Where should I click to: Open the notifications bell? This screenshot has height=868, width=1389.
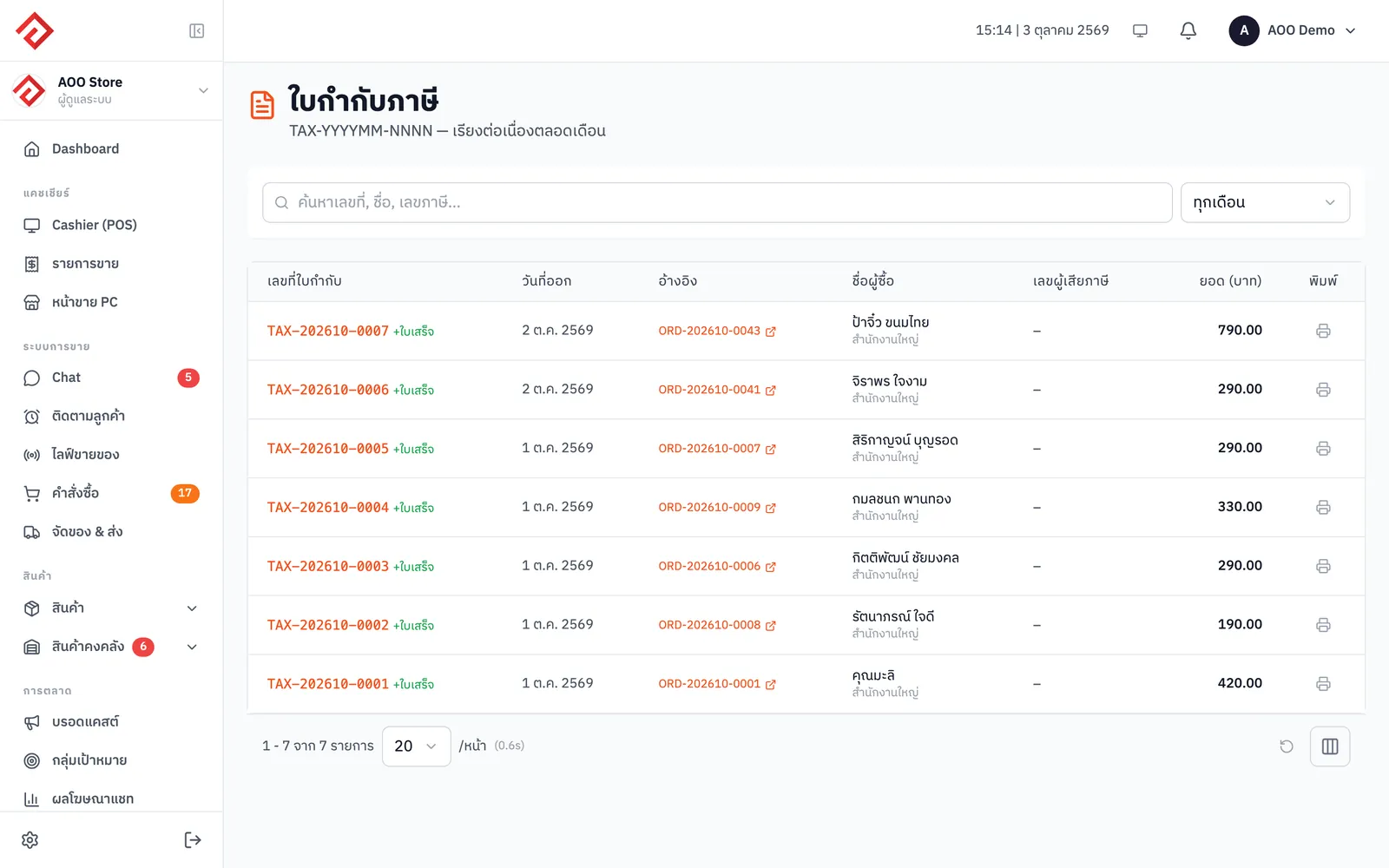(x=1188, y=30)
